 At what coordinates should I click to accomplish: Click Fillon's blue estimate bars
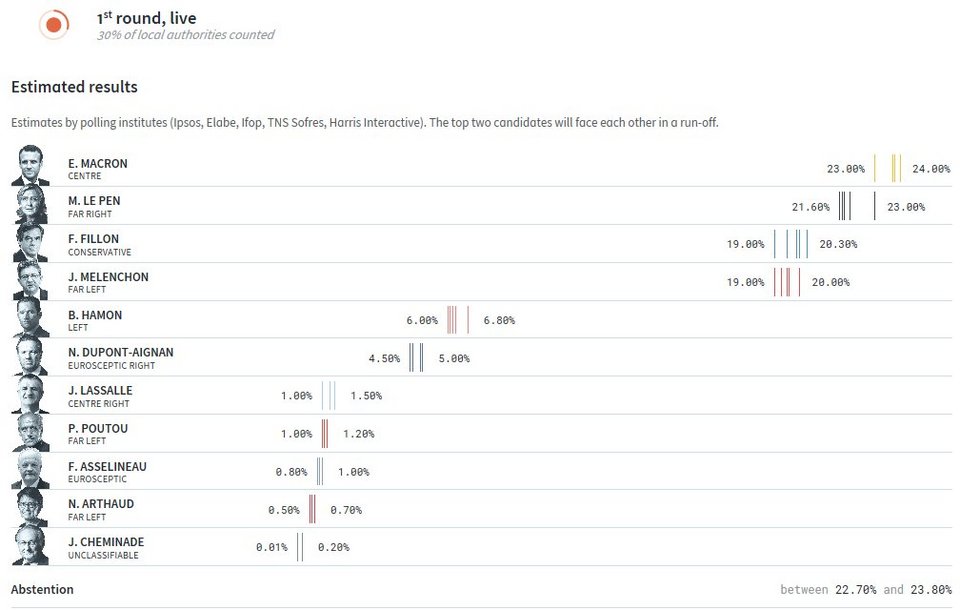tap(791, 244)
